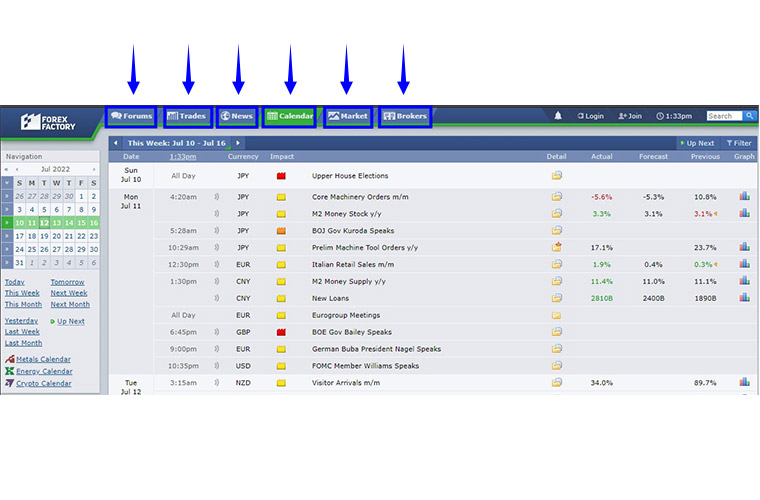Go to the Market tab
Image resolution: width=760 pixels, height=500 pixels.
(x=348, y=116)
